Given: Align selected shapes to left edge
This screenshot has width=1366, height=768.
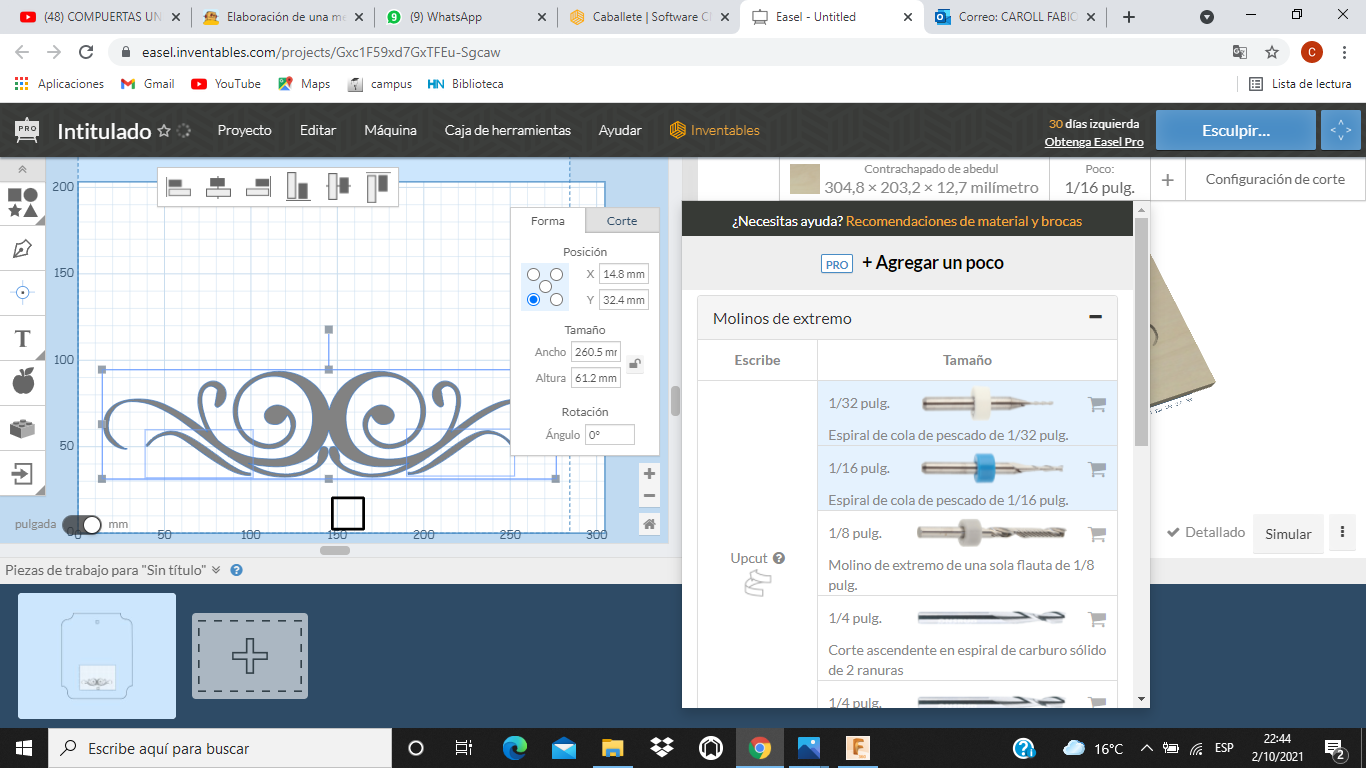Looking at the screenshot, I should point(179,186).
